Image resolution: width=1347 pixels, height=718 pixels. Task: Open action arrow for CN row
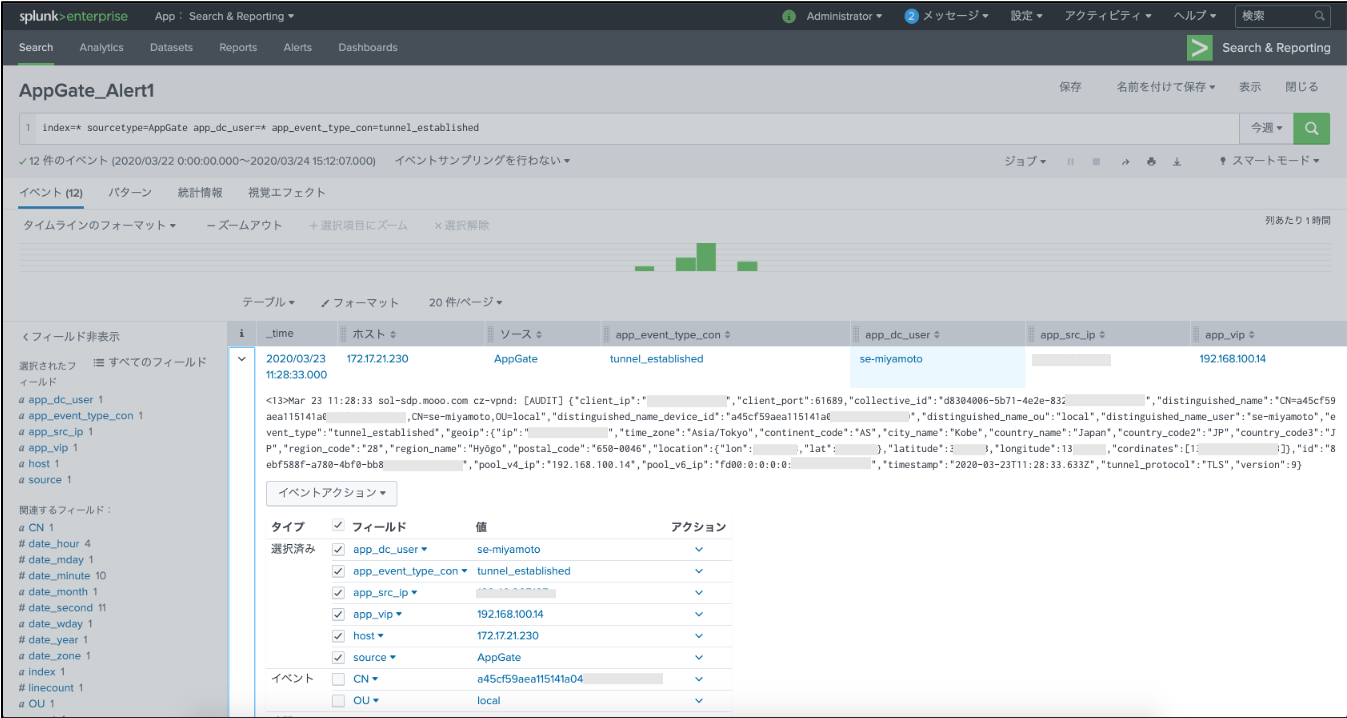click(699, 679)
